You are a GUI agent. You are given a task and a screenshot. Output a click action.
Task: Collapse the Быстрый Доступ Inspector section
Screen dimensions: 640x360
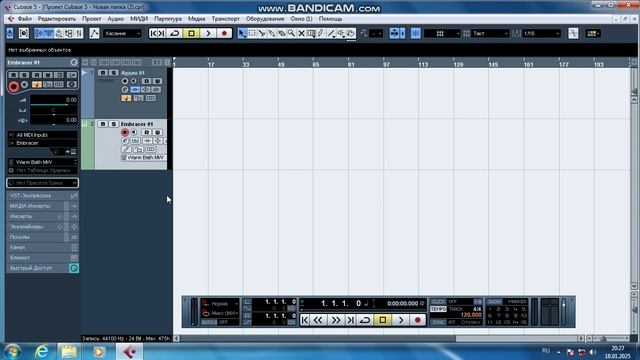[42, 268]
